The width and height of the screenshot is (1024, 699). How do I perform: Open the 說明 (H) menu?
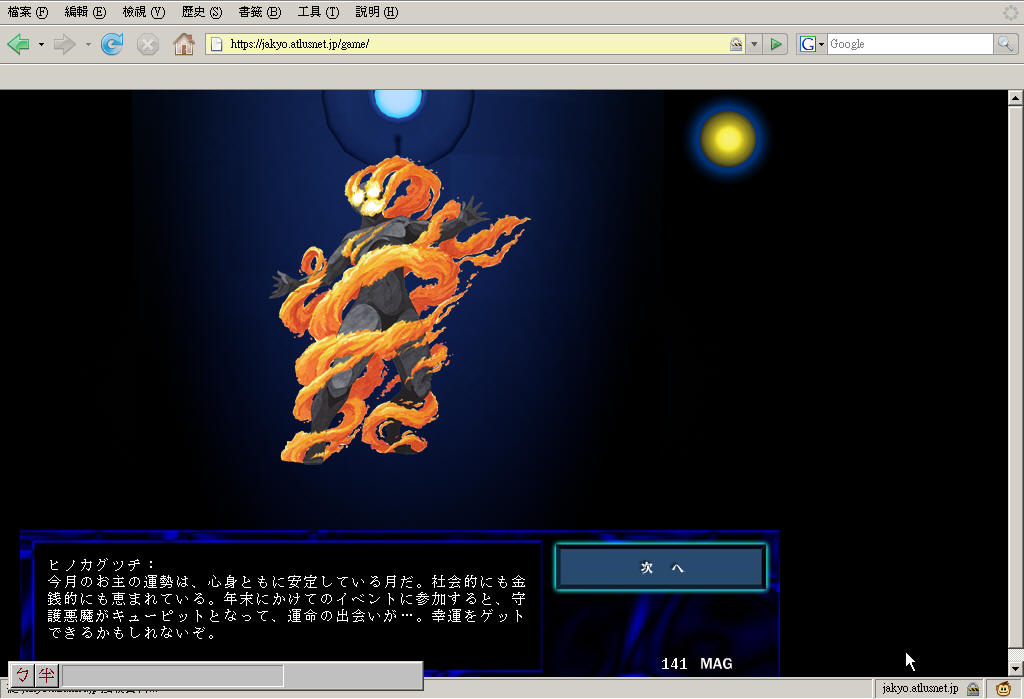(x=377, y=12)
